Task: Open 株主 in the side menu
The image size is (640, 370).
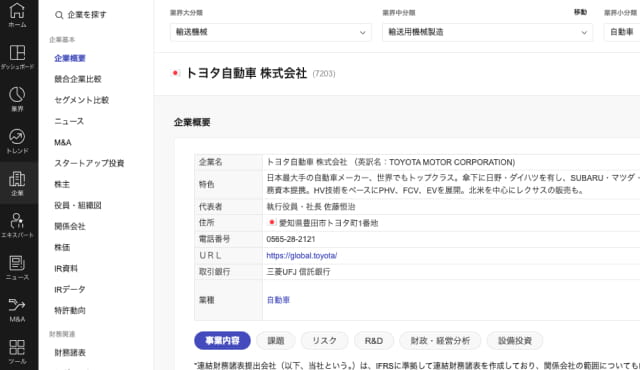Action: pos(62,184)
